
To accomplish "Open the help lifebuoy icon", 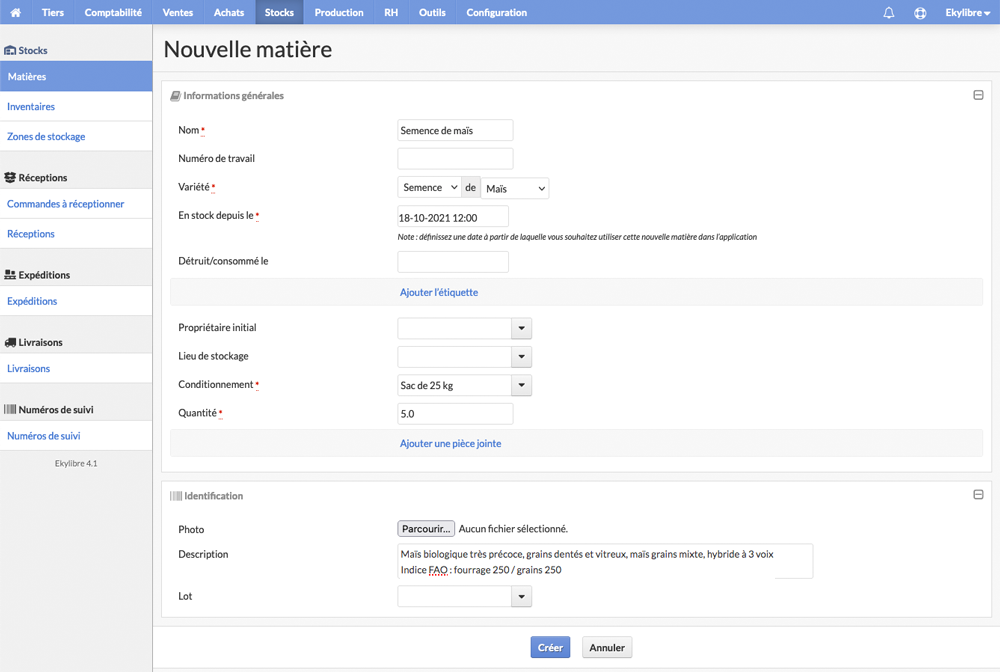I will tap(920, 12).
